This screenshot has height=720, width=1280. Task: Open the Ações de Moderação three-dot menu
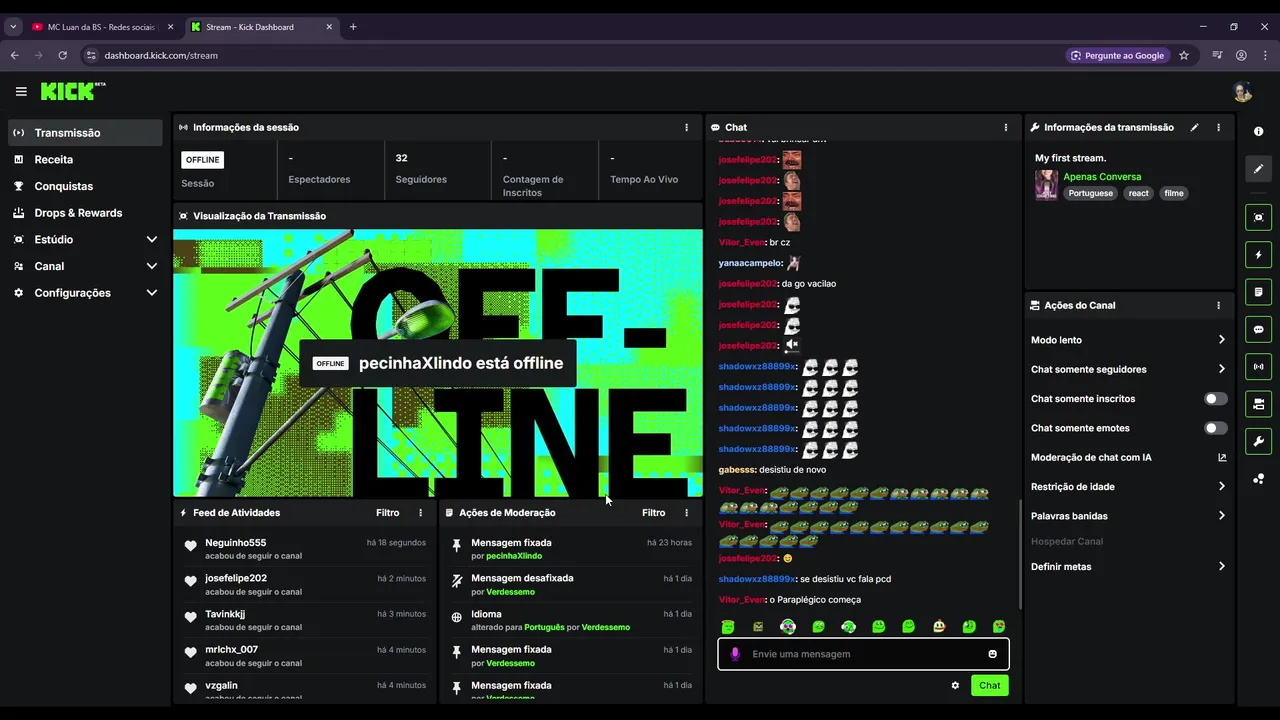pos(686,512)
